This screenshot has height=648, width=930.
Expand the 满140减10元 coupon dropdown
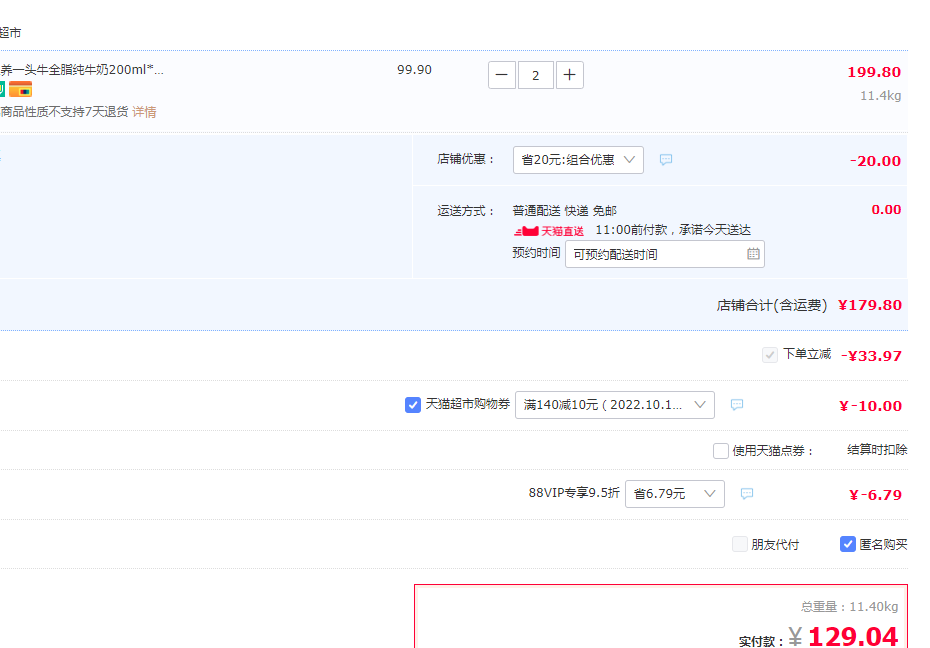coord(614,405)
